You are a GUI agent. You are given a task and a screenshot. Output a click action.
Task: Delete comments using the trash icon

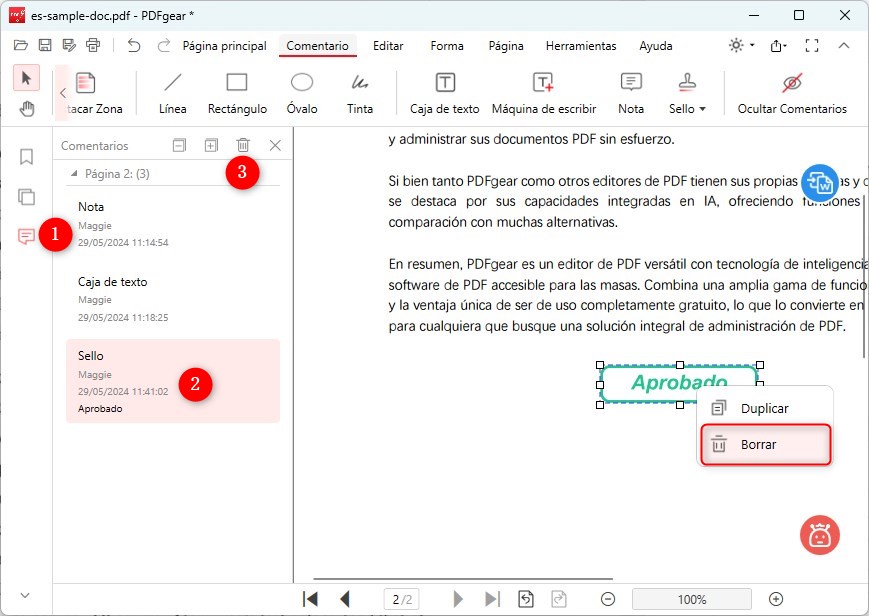[x=243, y=145]
